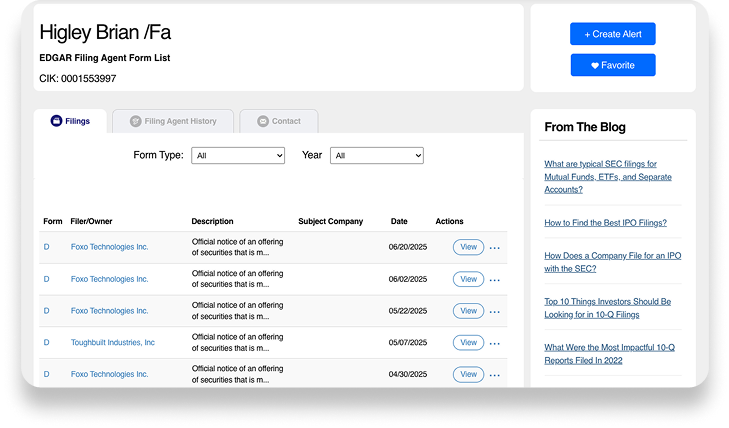Open more actions for 06/02/2025 filing
This screenshot has height=428, width=729.
(x=494, y=280)
